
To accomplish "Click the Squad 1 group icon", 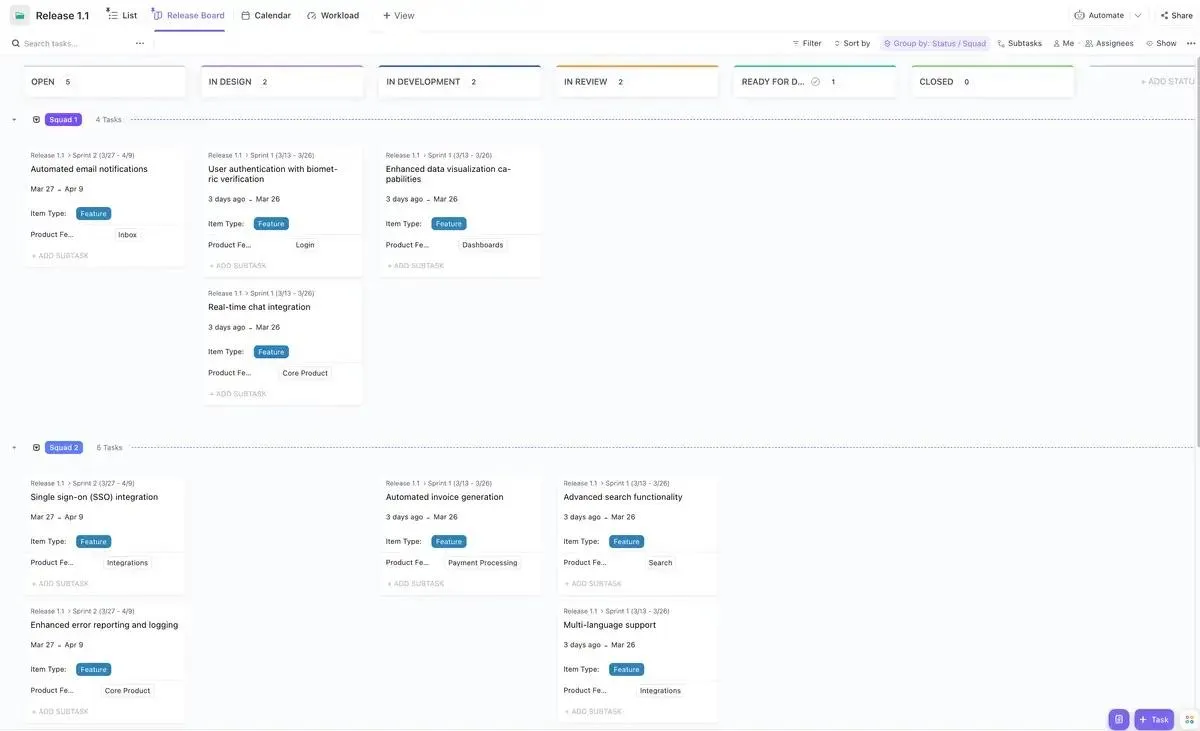I will [36, 120].
